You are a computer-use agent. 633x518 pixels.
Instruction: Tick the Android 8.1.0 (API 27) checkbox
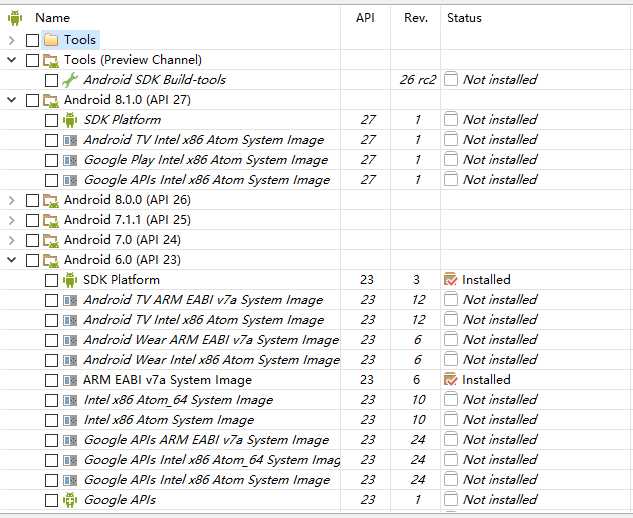coord(32,101)
